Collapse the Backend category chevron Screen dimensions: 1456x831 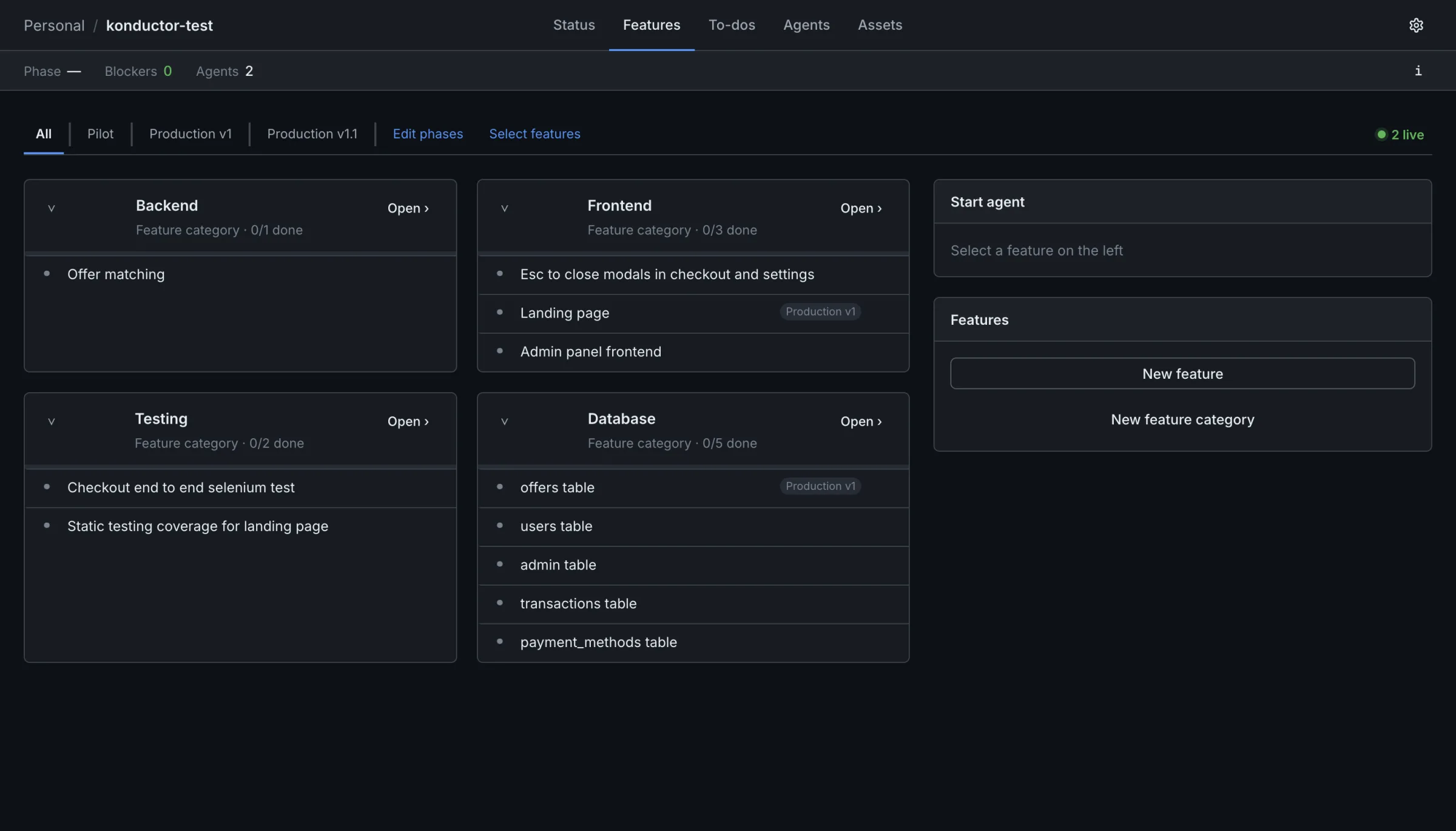[x=52, y=208]
